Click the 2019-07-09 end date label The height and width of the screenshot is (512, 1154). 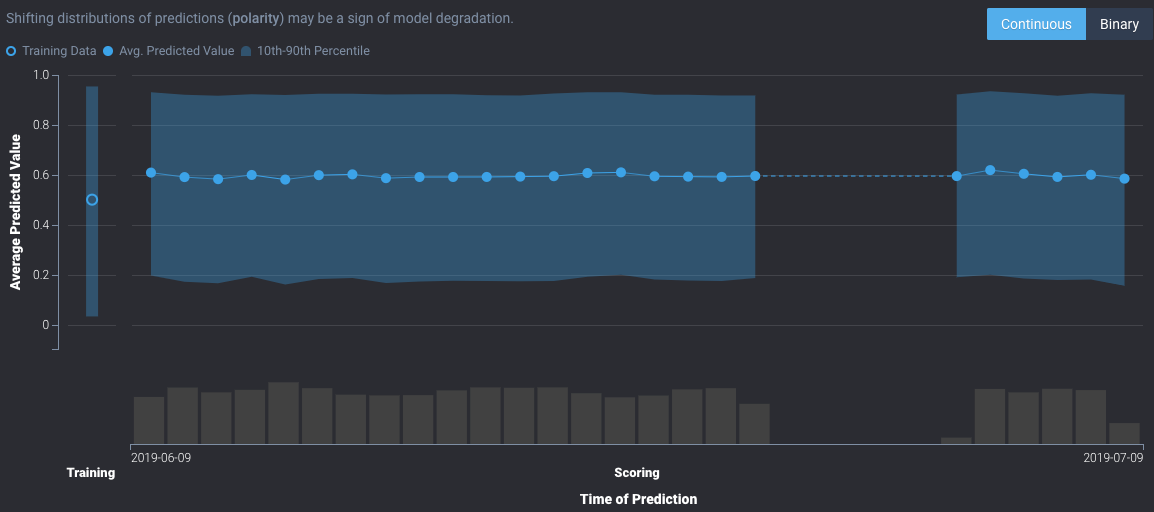tap(1113, 456)
